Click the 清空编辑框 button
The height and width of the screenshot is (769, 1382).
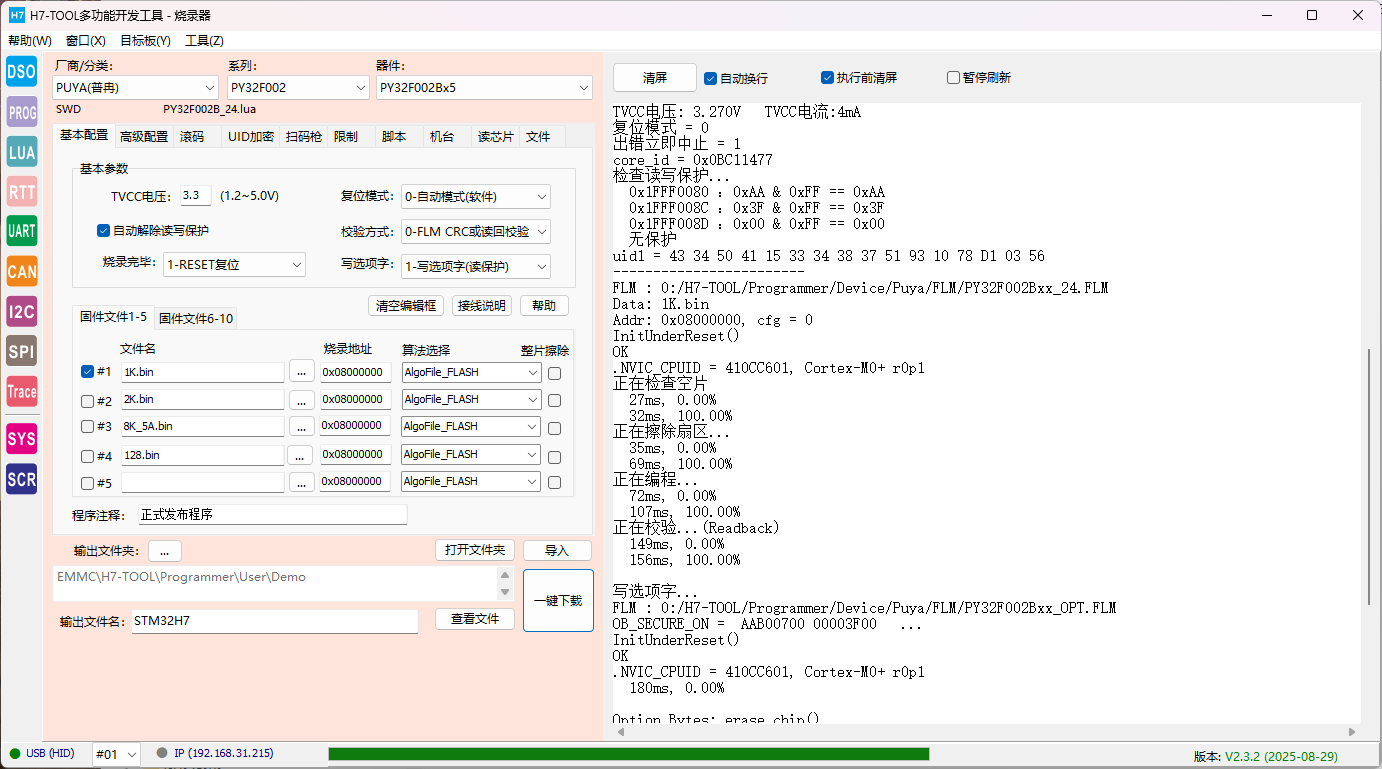point(406,306)
